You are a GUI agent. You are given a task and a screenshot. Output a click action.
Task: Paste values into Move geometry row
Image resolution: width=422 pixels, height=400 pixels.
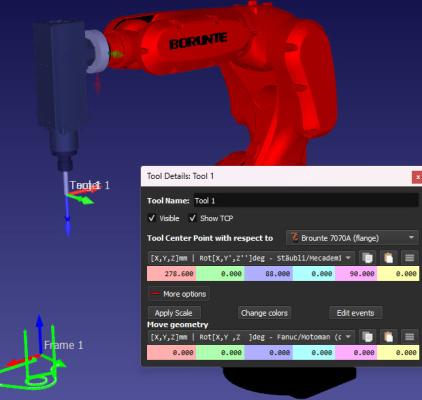[388, 337]
